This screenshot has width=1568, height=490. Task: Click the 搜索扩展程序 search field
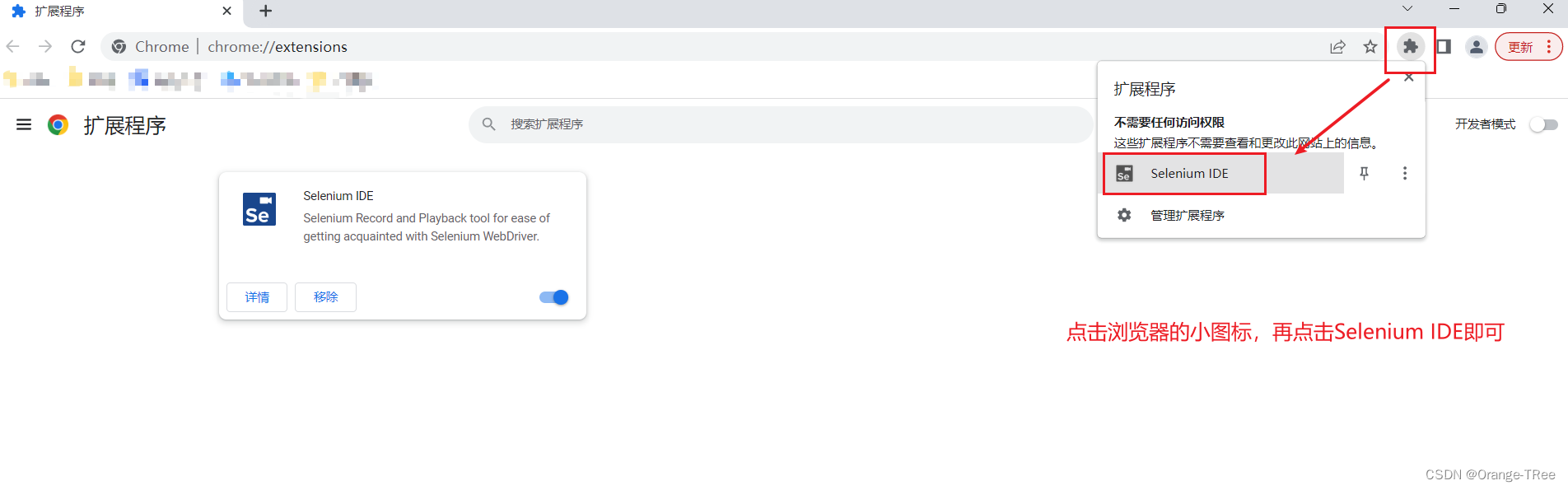tap(781, 124)
